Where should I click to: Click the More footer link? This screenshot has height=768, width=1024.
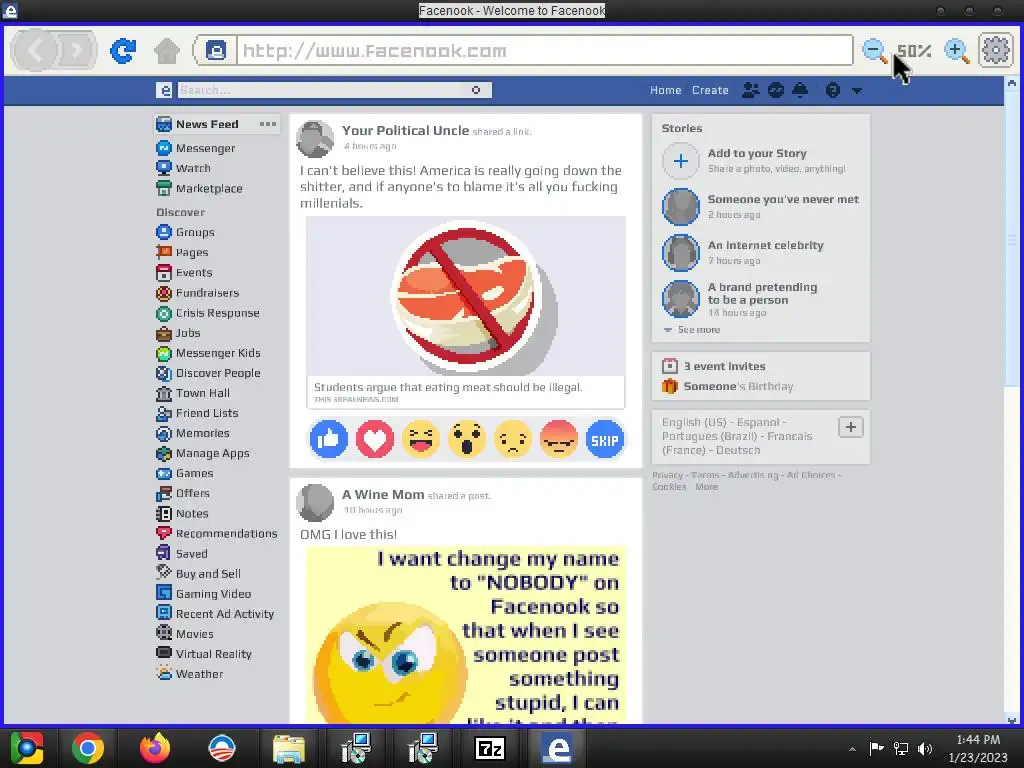tap(707, 487)
